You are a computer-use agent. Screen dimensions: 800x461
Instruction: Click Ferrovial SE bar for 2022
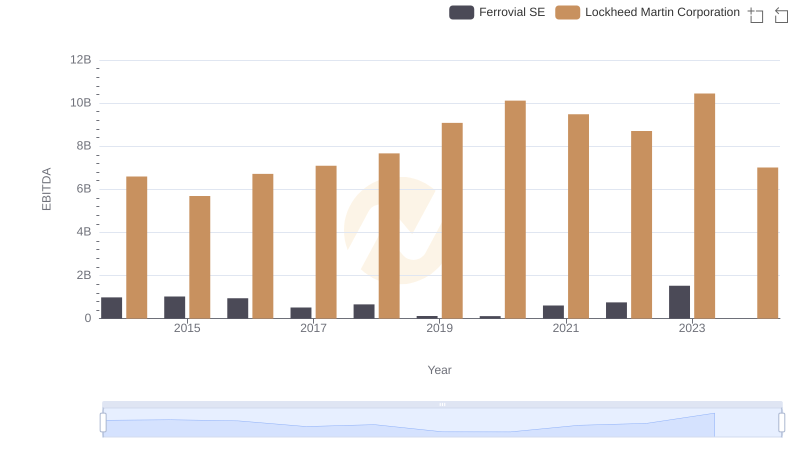616,311
